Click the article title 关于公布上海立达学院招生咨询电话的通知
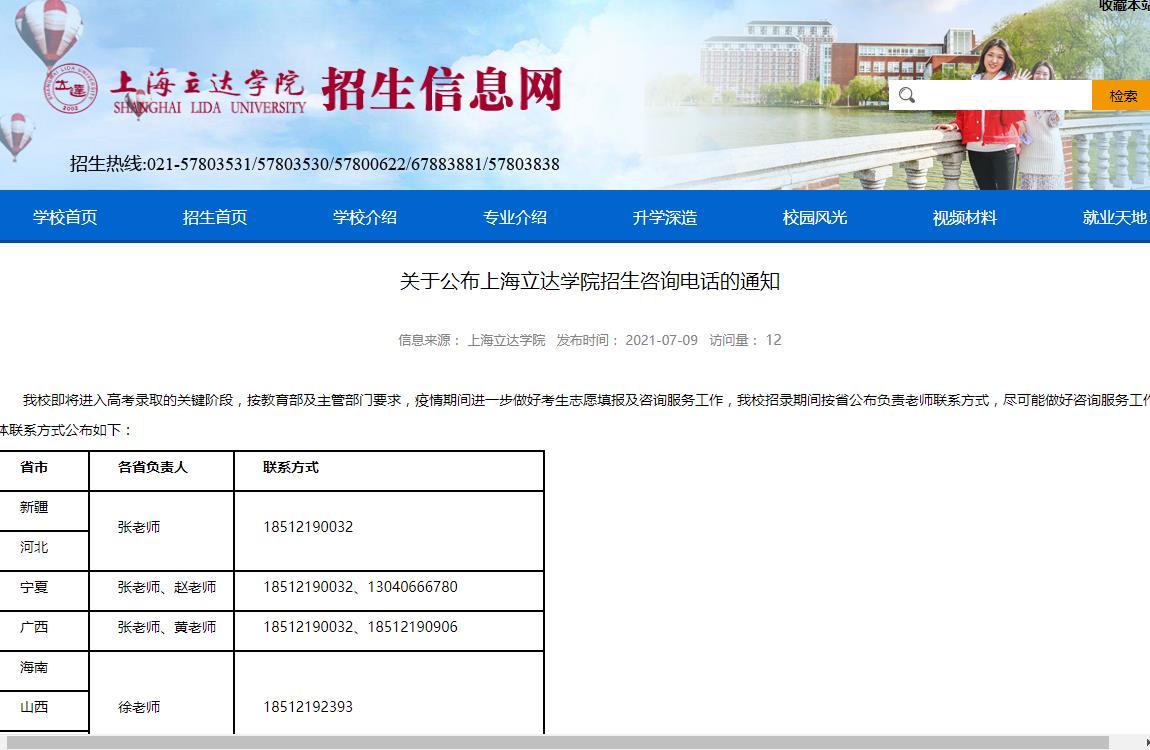This screenshot has width=1150, height=750. [590, 282]
